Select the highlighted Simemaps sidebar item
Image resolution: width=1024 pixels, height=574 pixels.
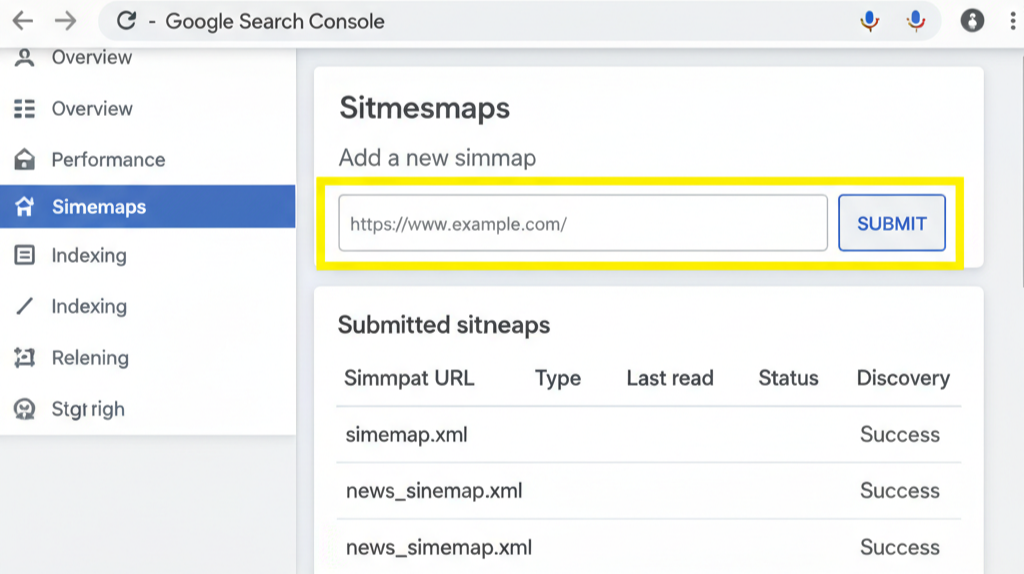point(99,207)
